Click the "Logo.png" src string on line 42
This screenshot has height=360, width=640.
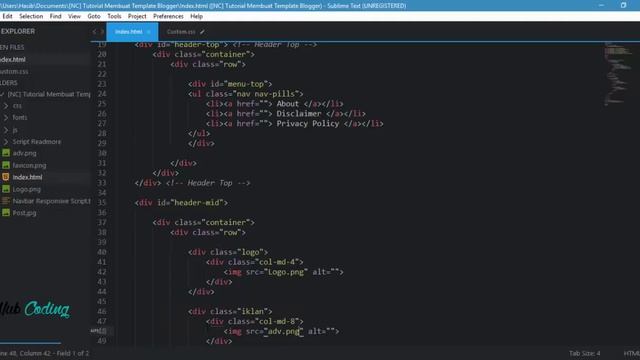point(286,272)
